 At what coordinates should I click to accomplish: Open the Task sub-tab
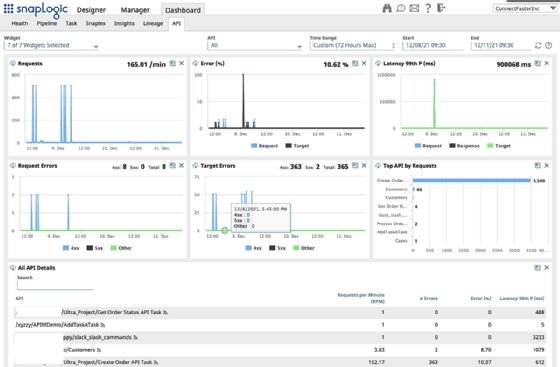pos(71,23)
